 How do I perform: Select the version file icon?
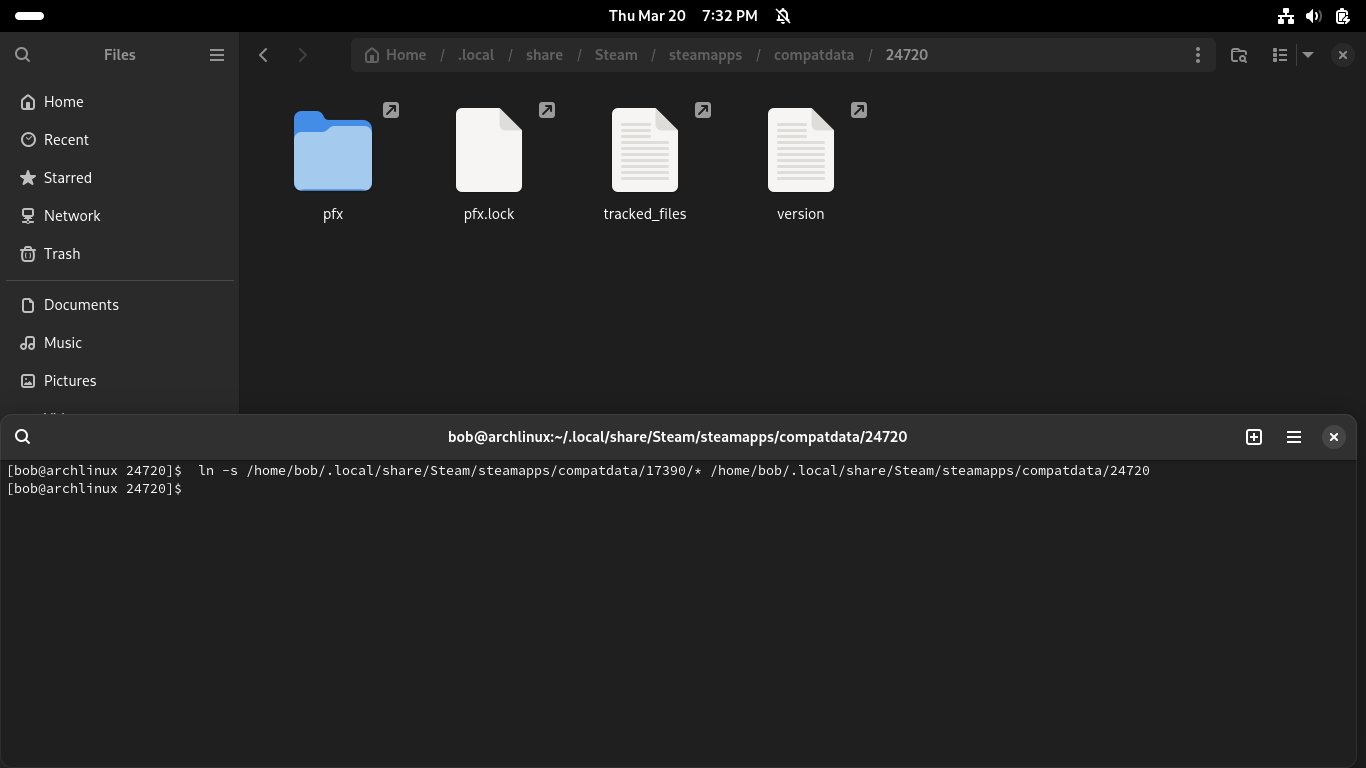[801, 150]
